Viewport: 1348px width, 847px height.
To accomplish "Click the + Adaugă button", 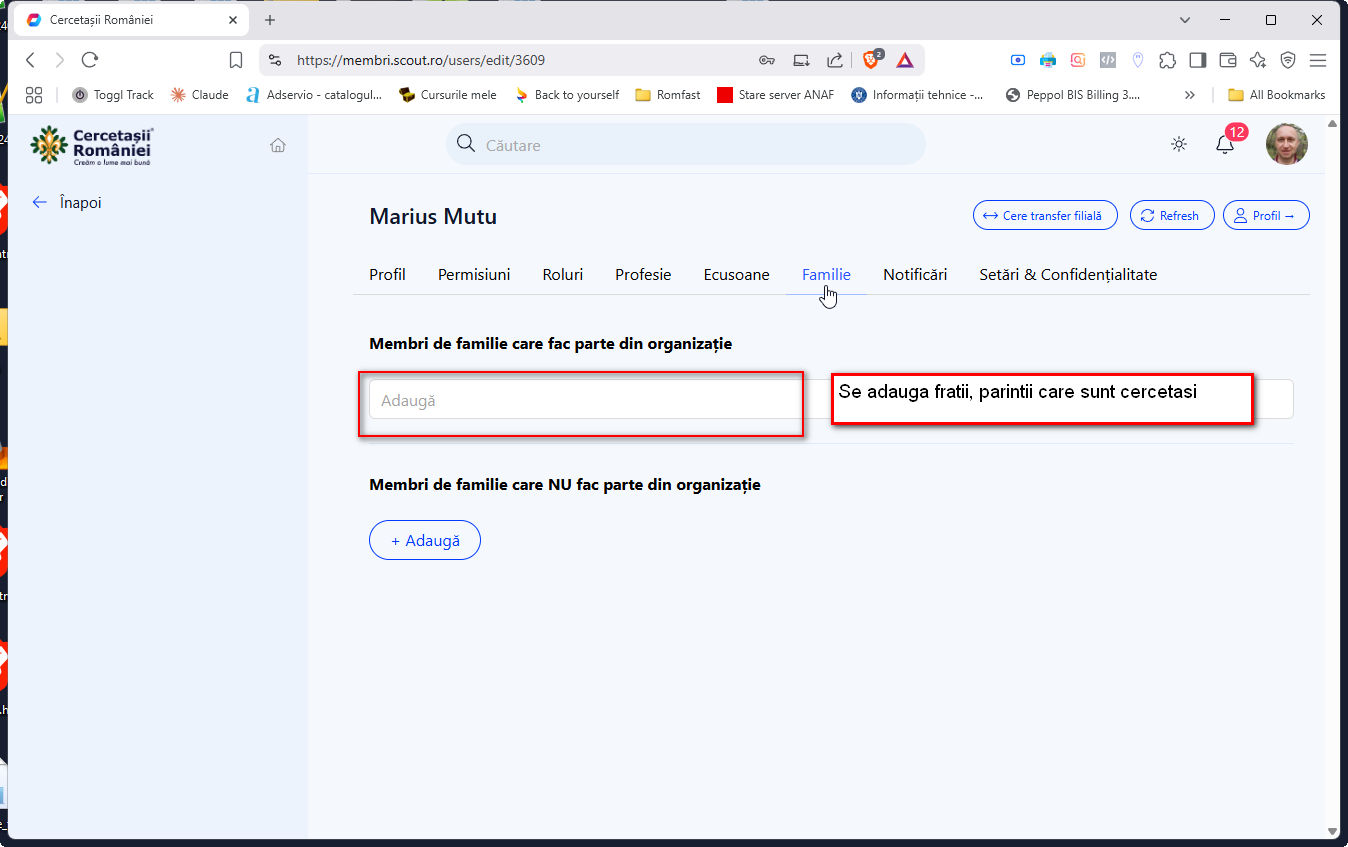I will click(x=425, y=541).
